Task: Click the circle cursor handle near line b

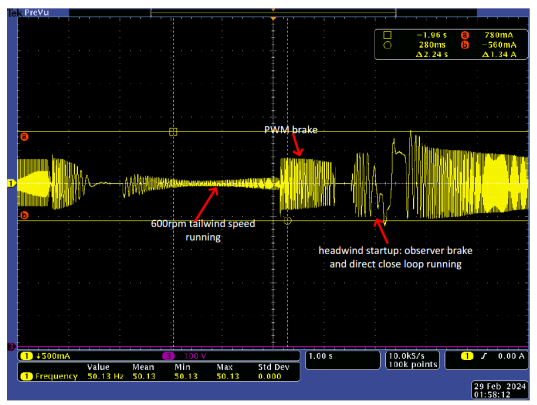Action: click(288, 221)
